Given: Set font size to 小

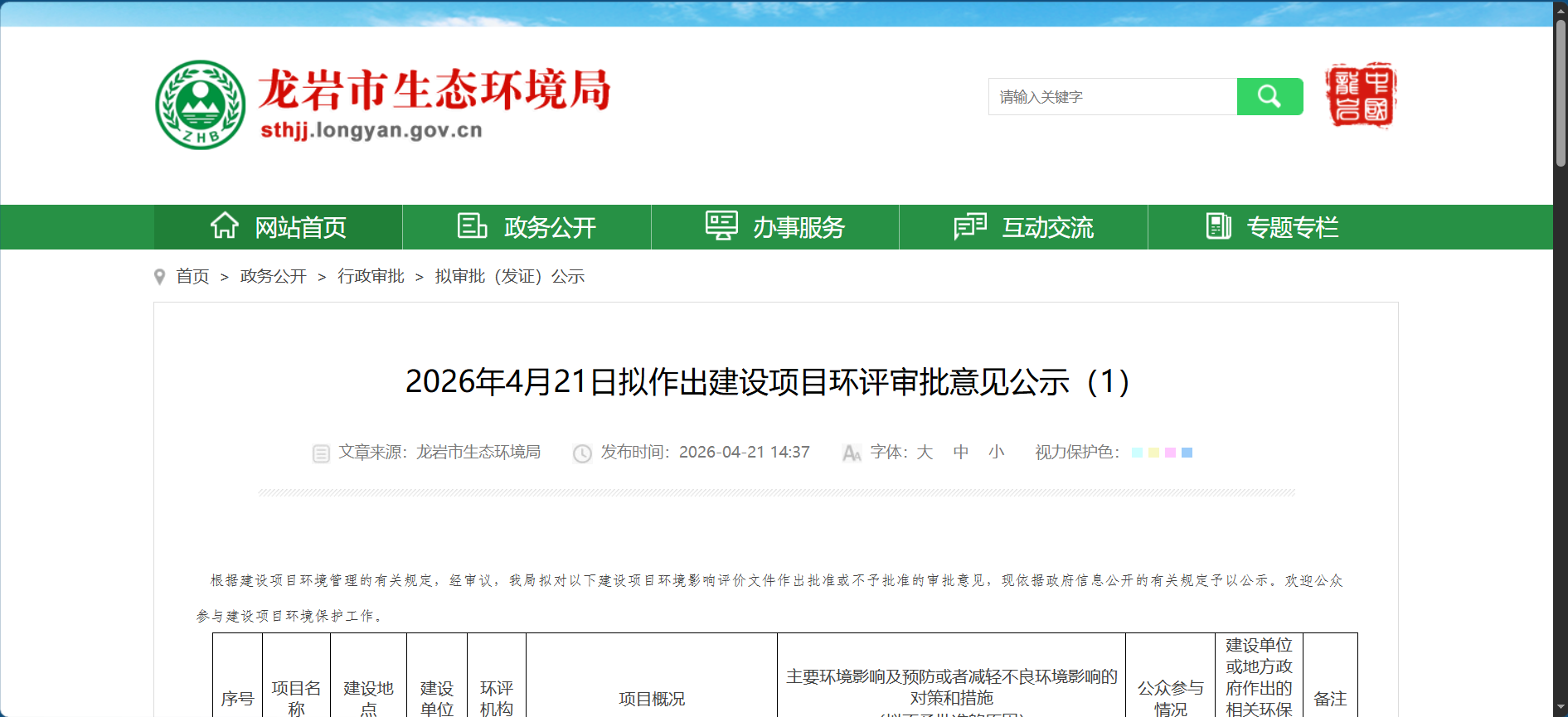Looking at the screenshot, I should point(996,452).
